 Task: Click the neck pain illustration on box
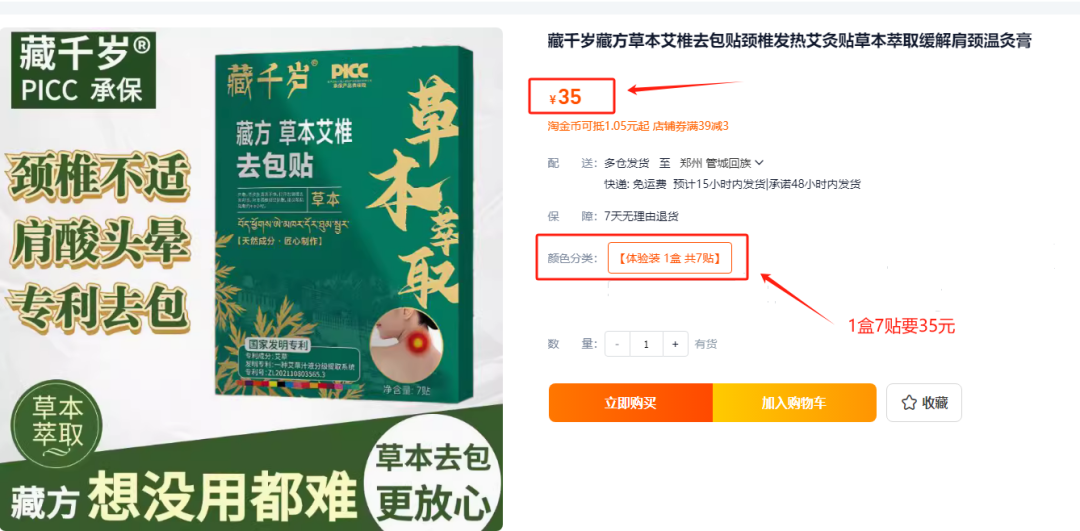402,339
